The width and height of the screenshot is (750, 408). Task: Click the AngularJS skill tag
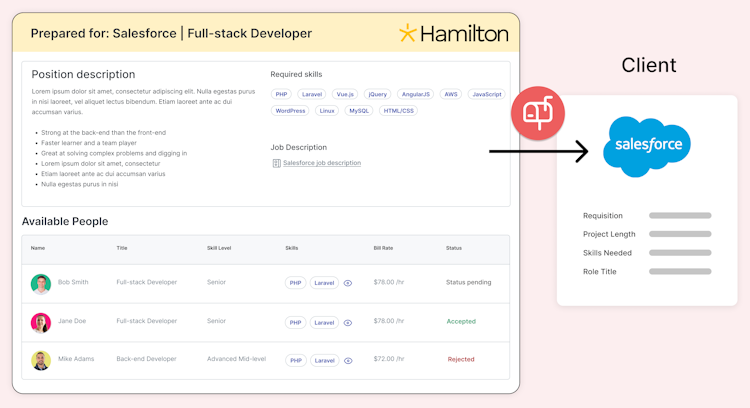(415, 94)
